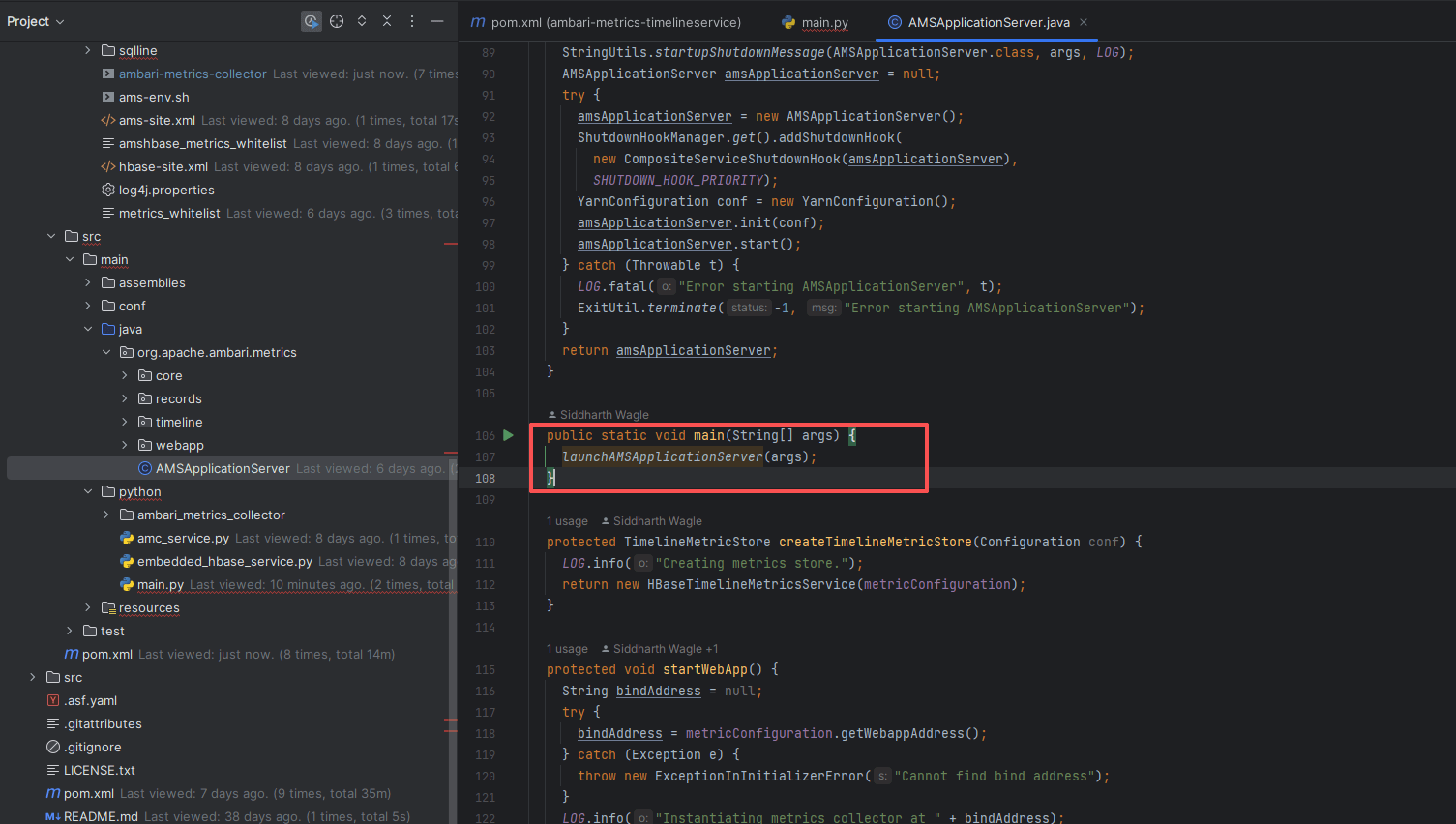Open the Project view dropdown
The width and height of the screenshot is (1456, 824).
35,21
